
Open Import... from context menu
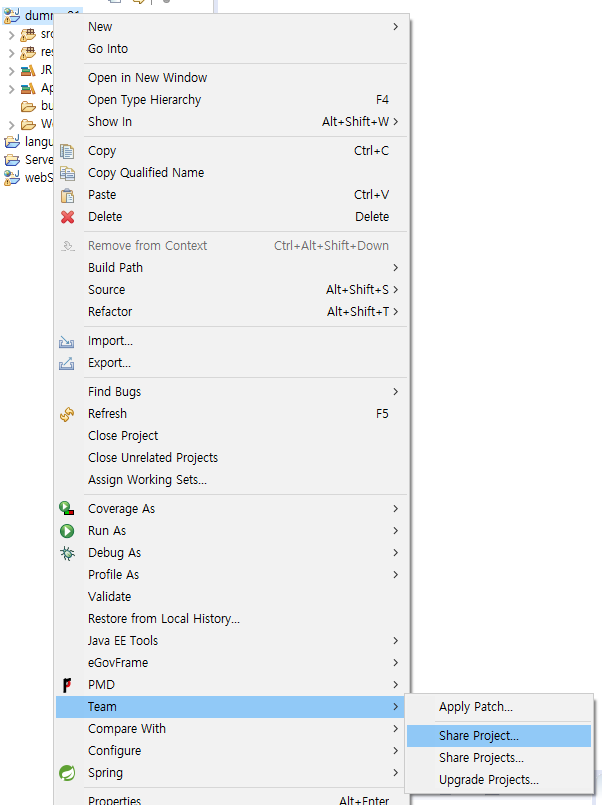pos(110,341)
